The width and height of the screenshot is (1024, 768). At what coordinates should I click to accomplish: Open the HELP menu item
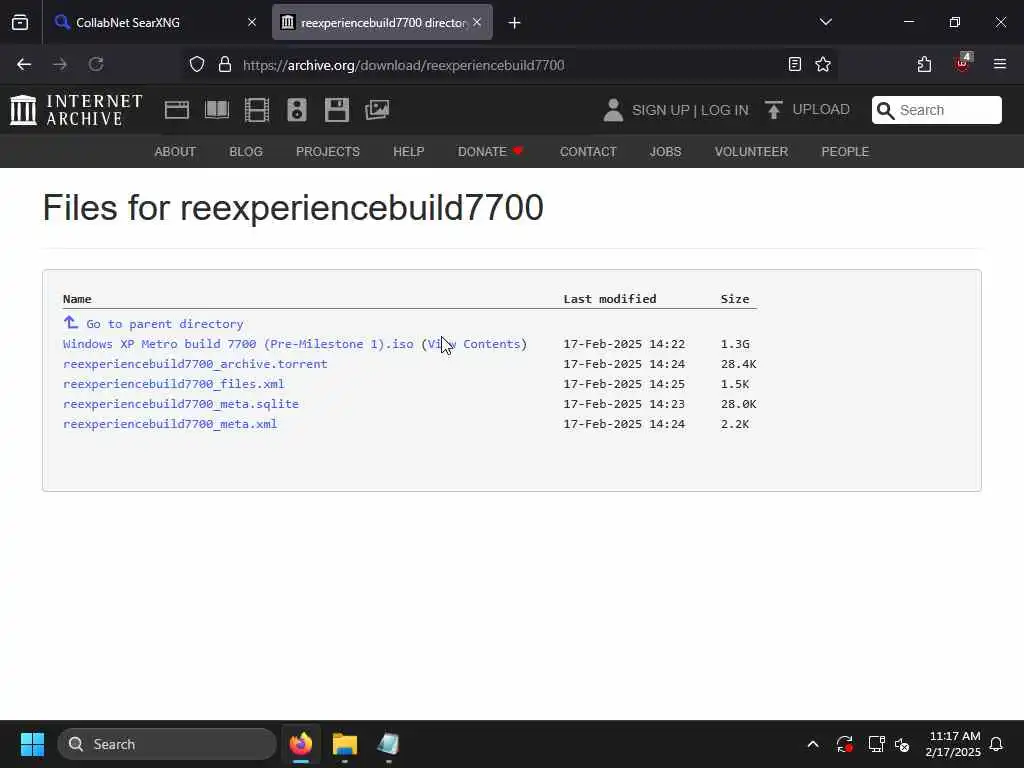(x=409, y=152)
